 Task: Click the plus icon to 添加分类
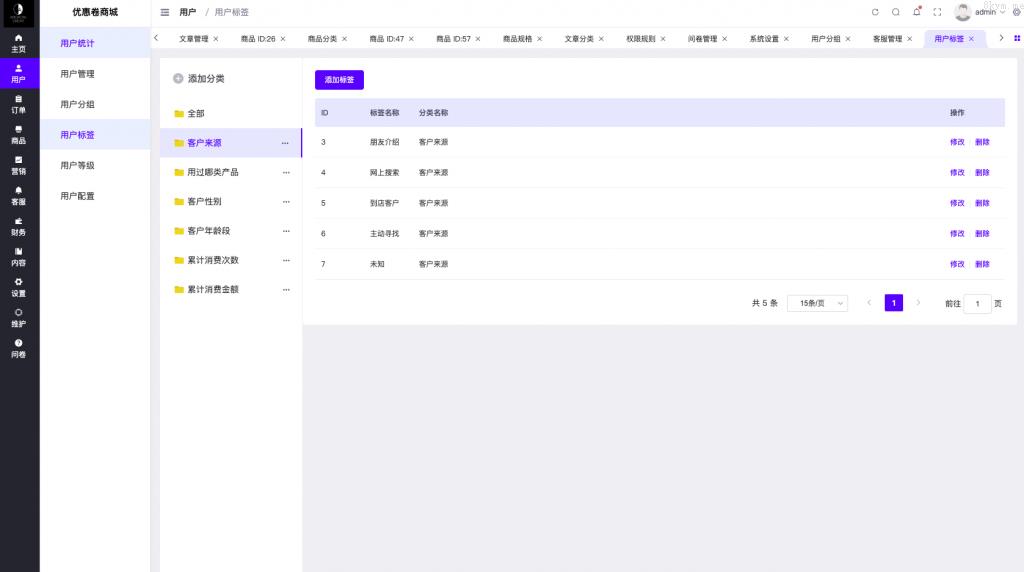coord(178,78)
